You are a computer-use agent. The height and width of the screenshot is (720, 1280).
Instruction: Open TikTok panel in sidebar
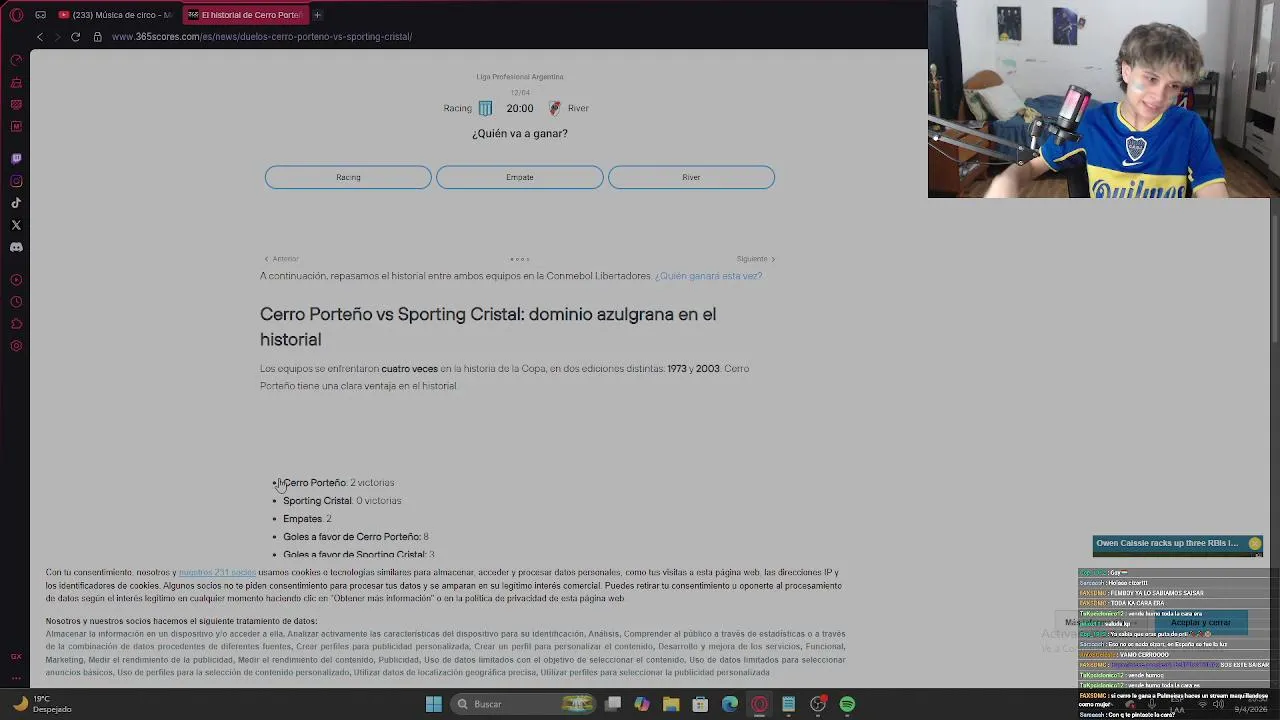point(16,203)
